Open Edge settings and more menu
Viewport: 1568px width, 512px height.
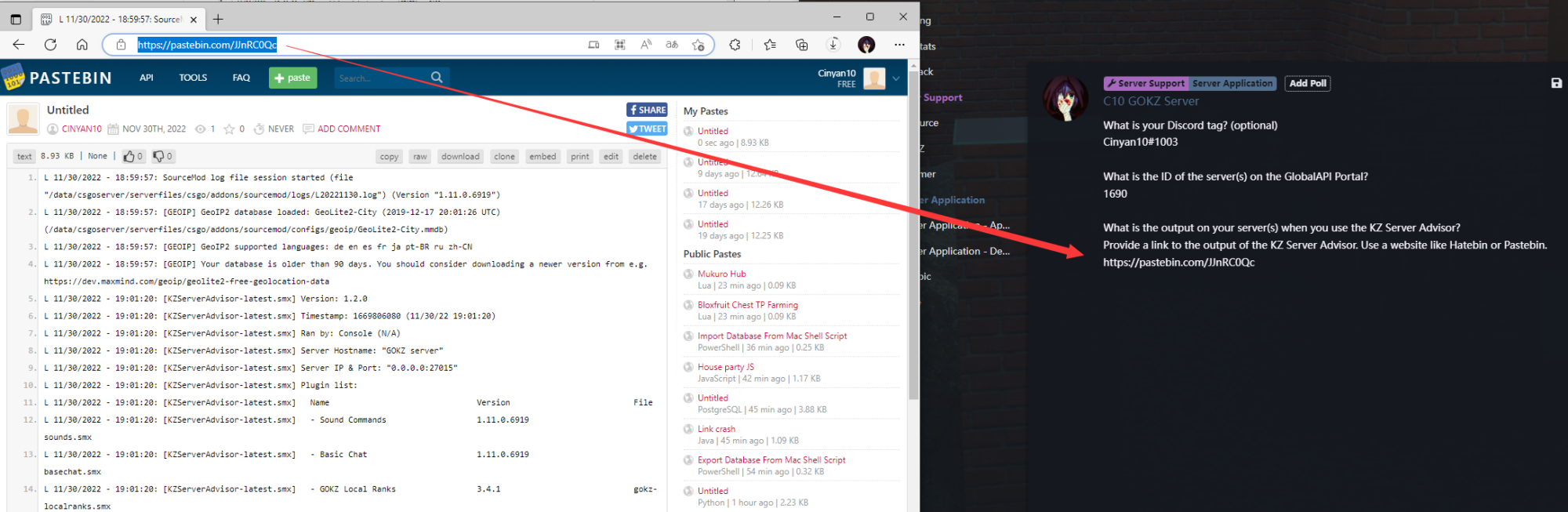click(x=899, y=45)
